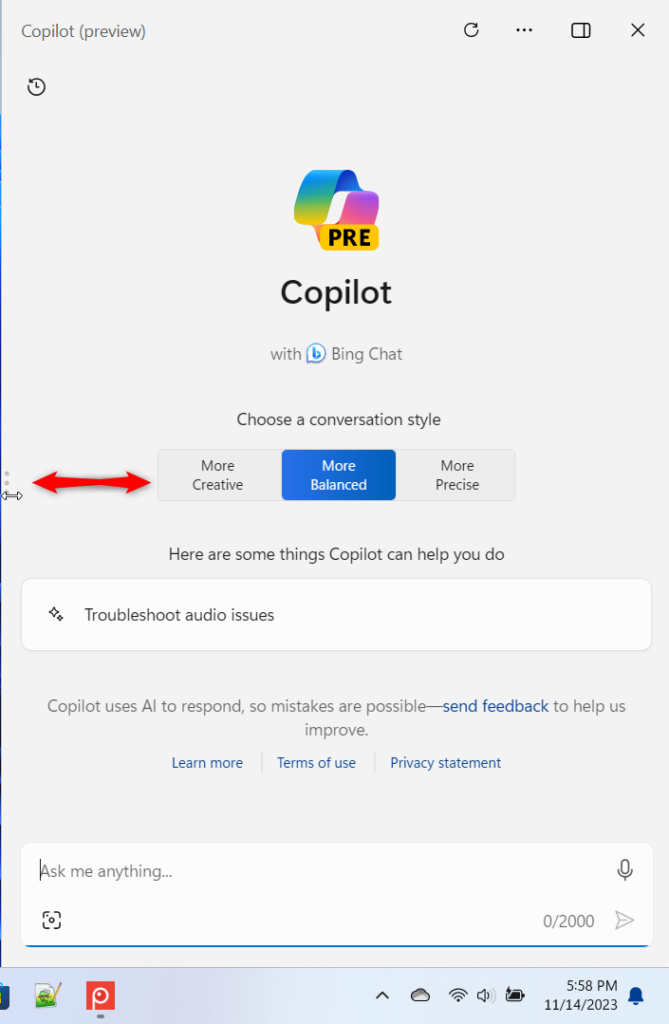This screenshot has height=1024, width=669.
Task: Open the Privacy statement link
Action: pos(446,763)
